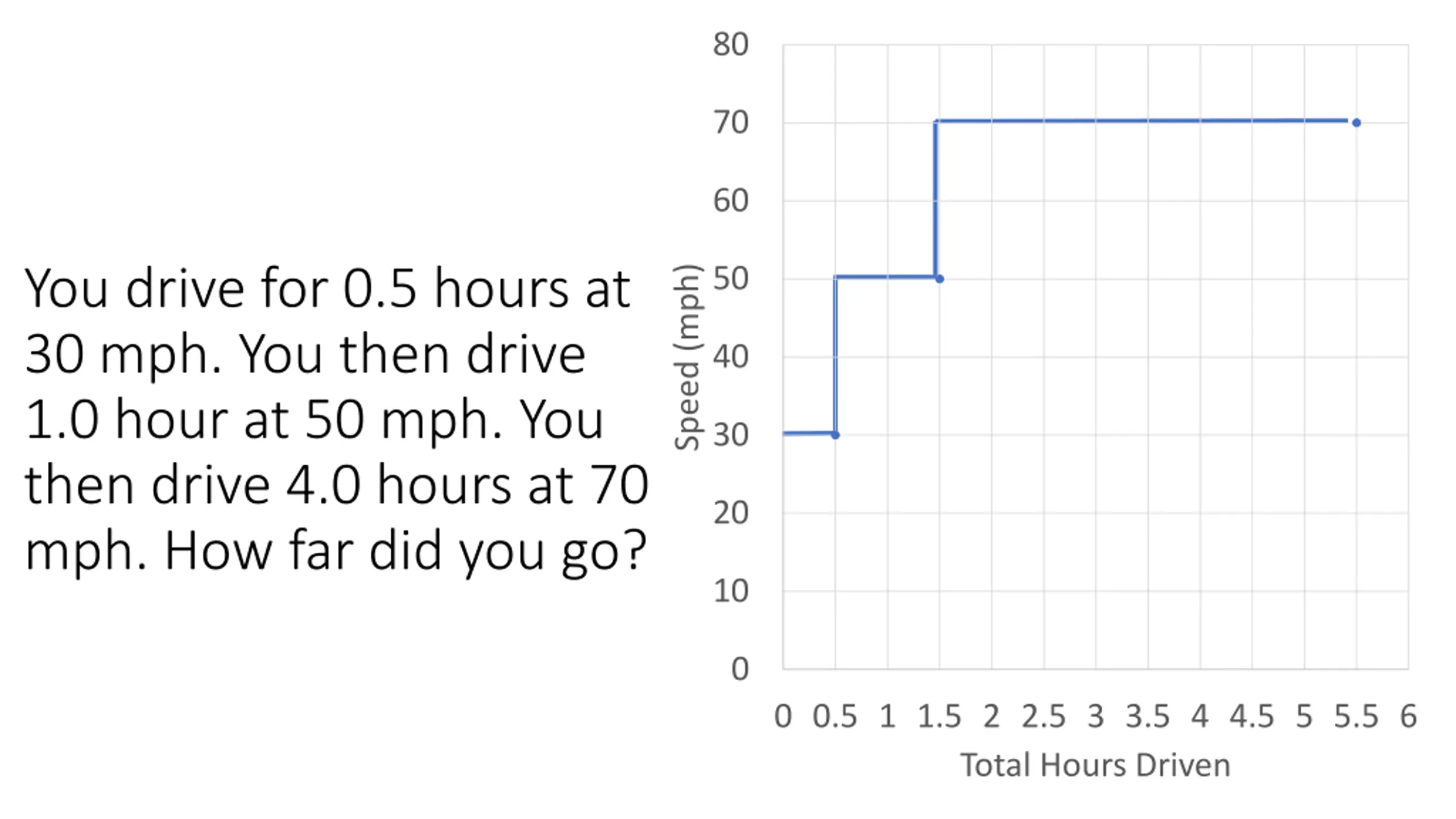This screenshot has height=819, width=1456.
Task: Click the vertical step from 50 to 70 mph
Action: 936,199
